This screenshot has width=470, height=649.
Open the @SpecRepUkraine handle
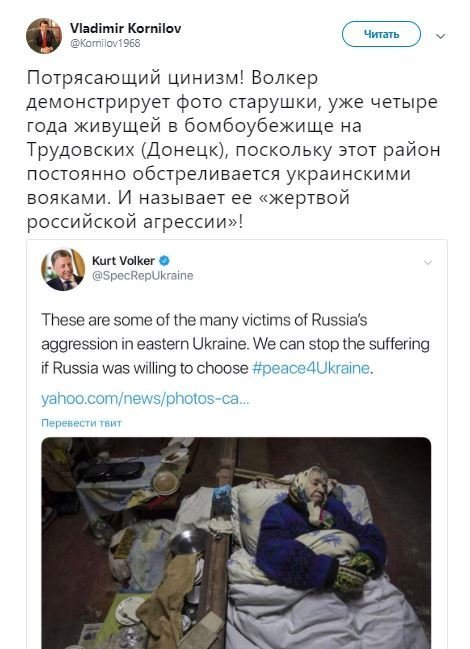(x=142, y=276)
